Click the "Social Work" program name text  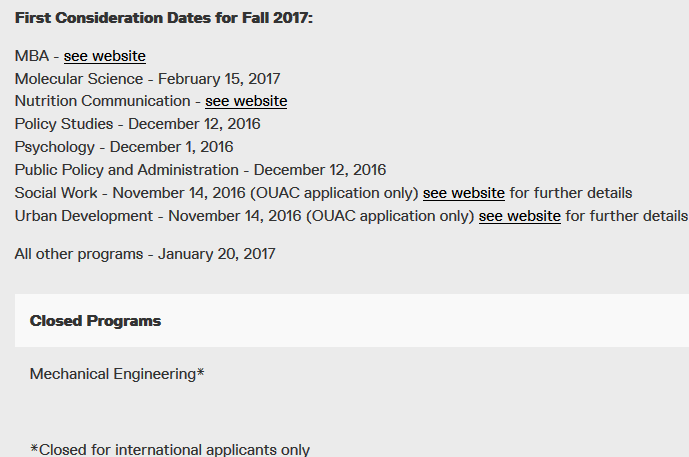(56, 193)
